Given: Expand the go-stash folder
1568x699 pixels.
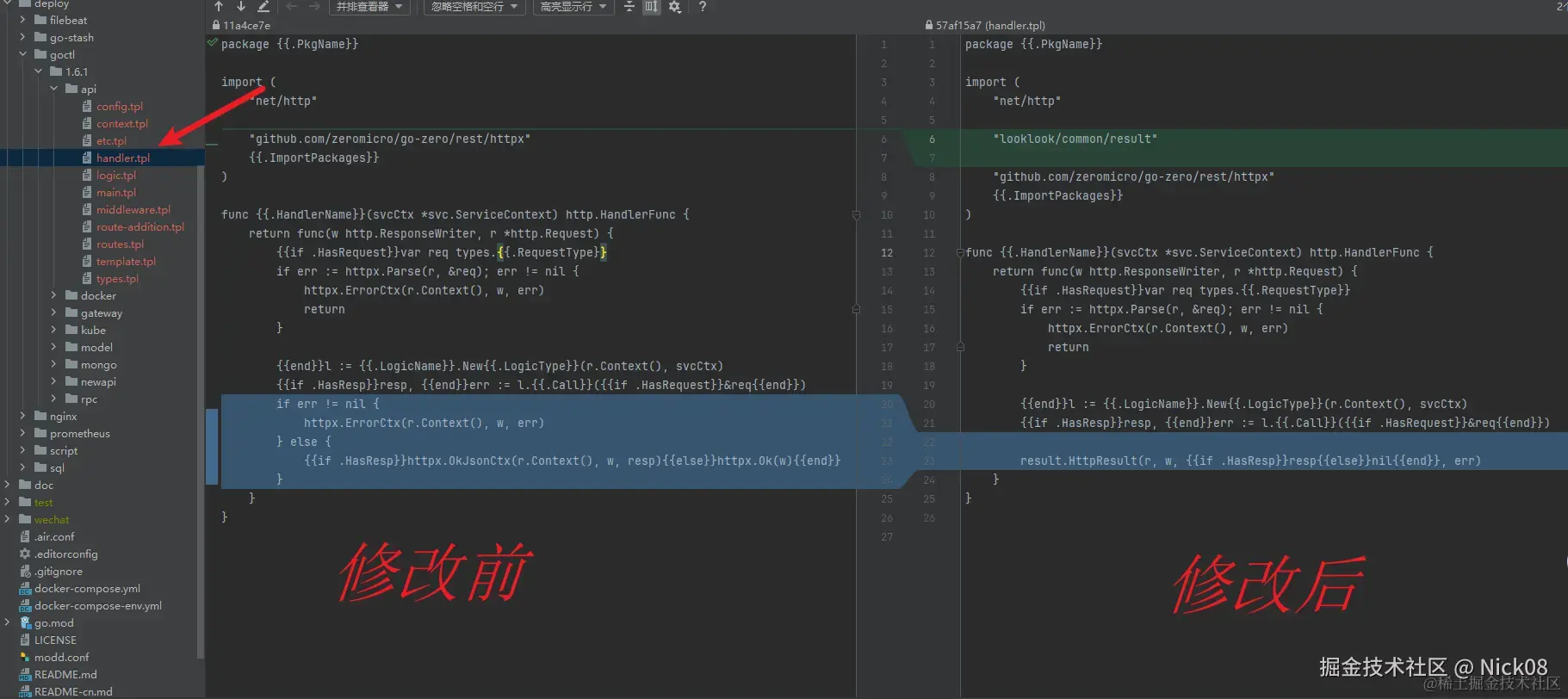Looking at the screenshot, I should pyautogui.click(x=23, y=37).
